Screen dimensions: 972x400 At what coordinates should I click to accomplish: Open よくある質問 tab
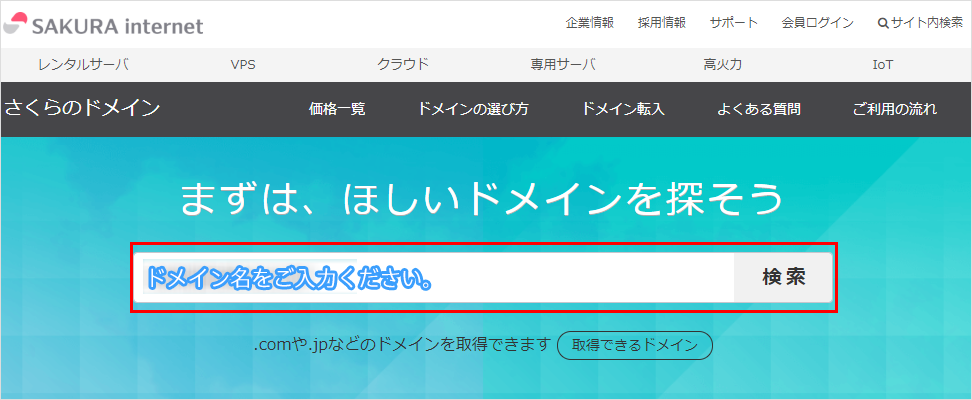[x=758, y=109]
